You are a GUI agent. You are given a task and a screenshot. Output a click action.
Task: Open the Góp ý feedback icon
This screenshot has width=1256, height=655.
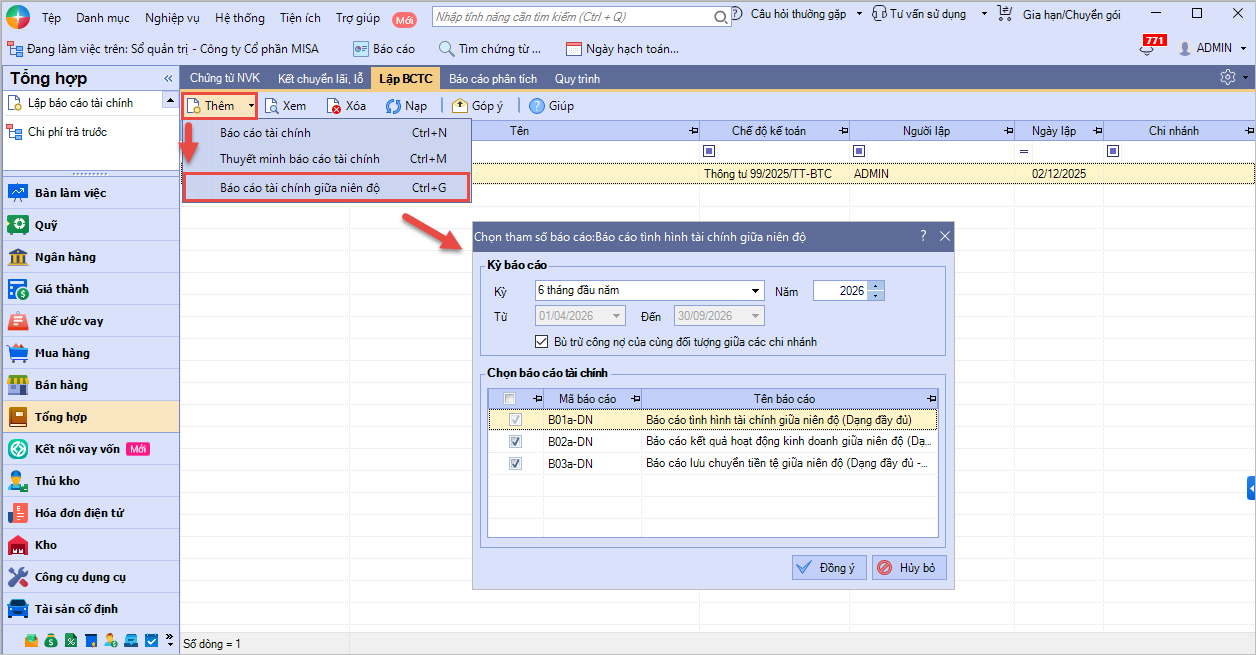tap(460, 106)
